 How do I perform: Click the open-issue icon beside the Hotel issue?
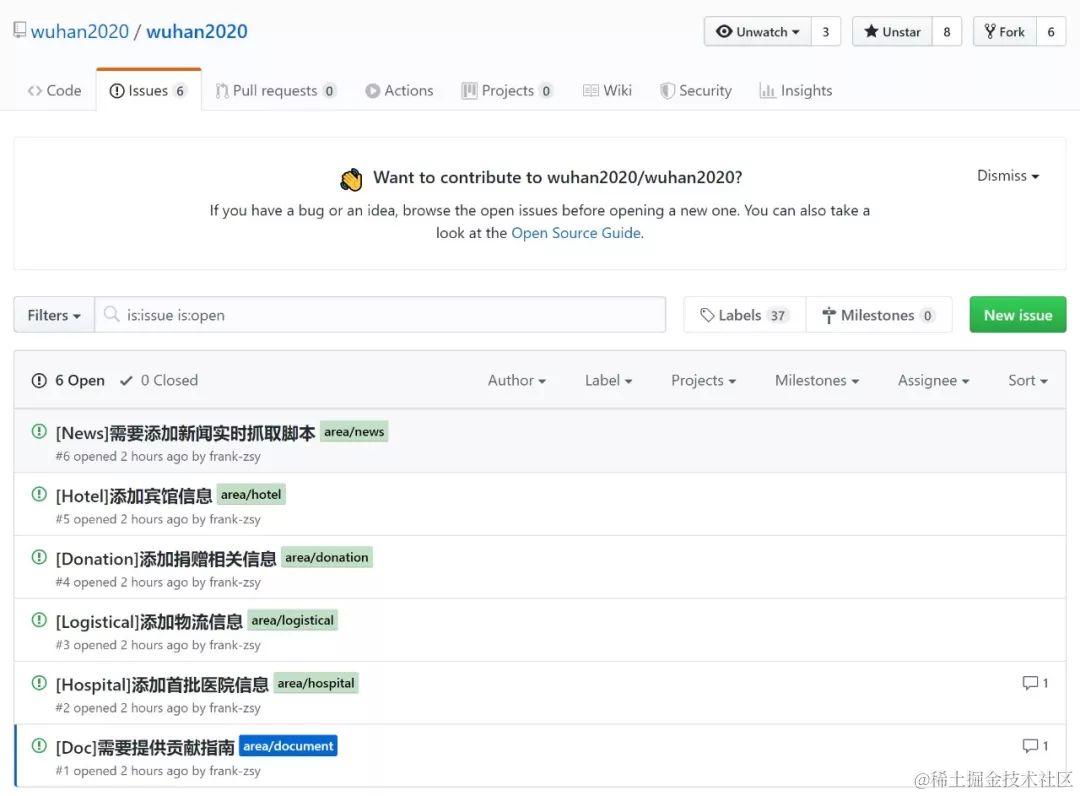(39, 494)
